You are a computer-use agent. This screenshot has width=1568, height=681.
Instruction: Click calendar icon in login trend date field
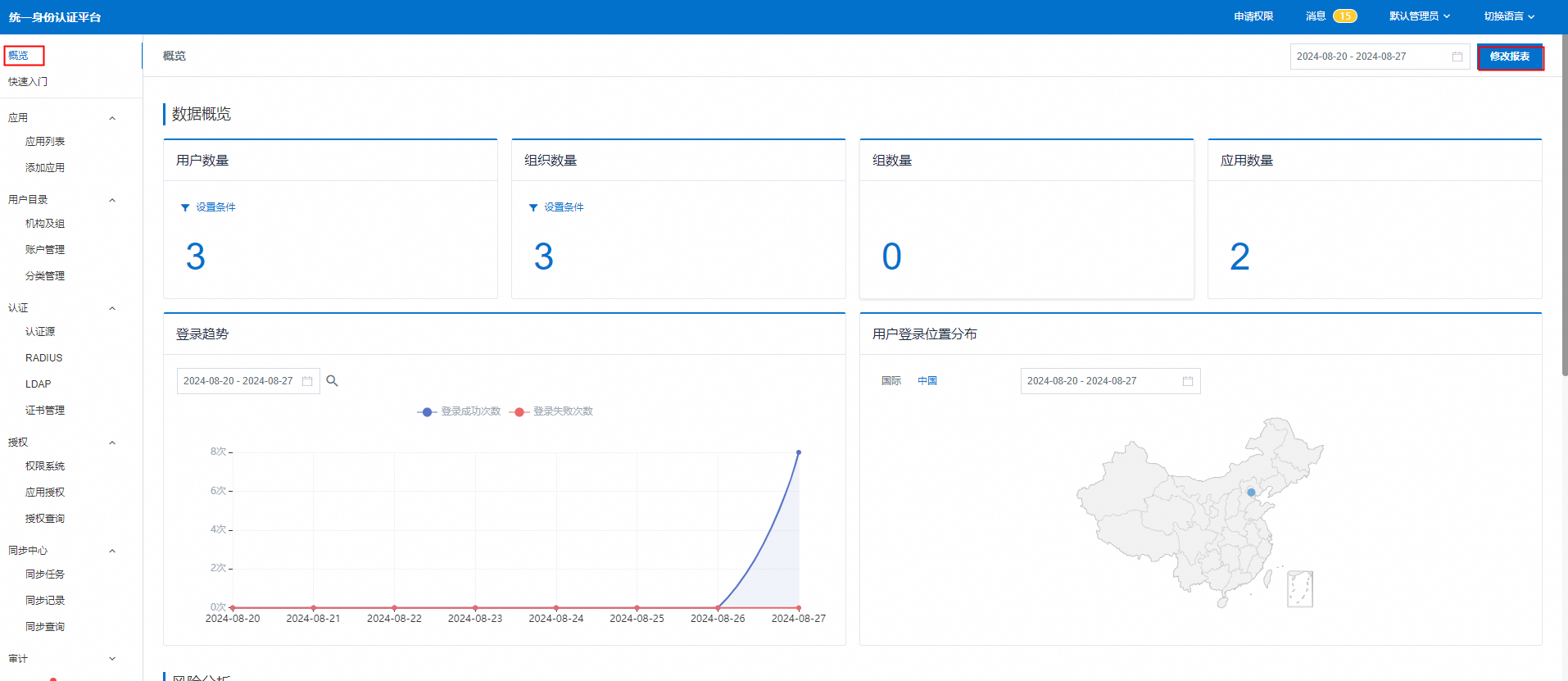[307, 381]
